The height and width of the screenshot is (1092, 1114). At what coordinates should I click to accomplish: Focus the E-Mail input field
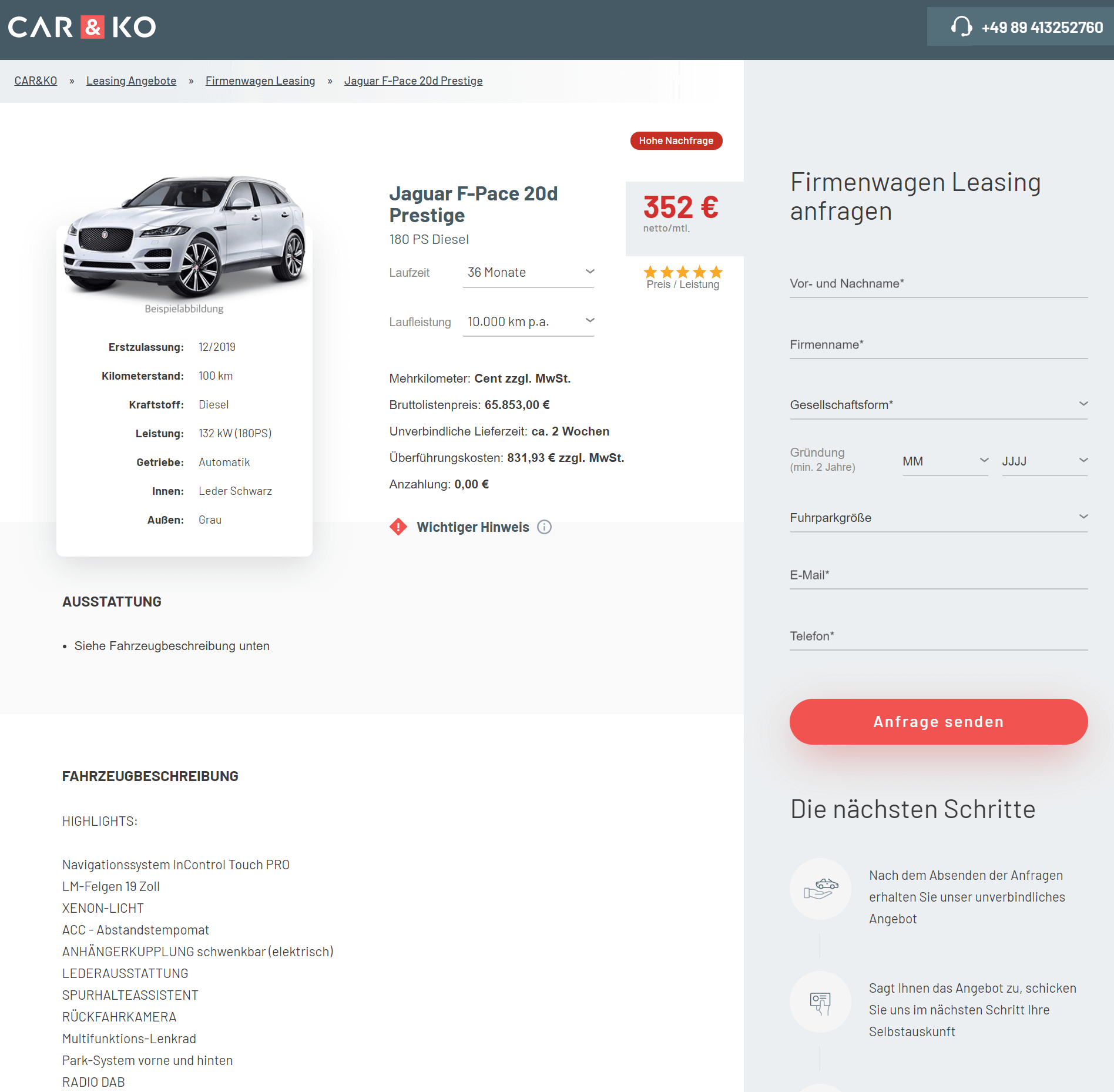point(939,575)
